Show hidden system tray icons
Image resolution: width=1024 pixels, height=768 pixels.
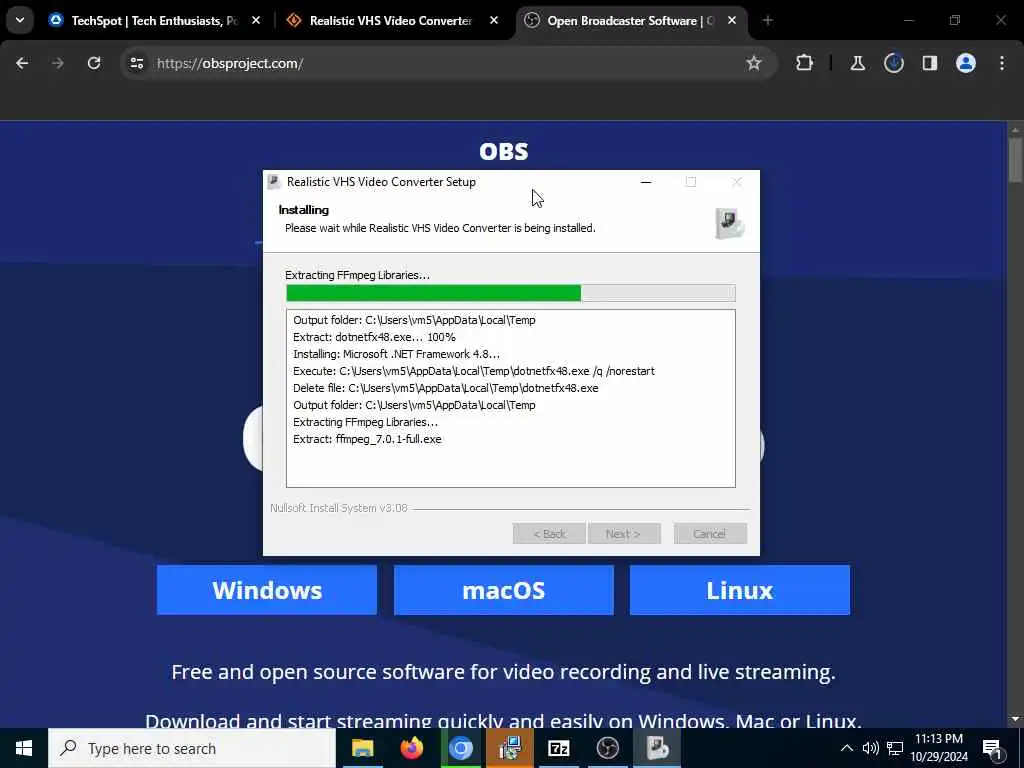(846, 748)
